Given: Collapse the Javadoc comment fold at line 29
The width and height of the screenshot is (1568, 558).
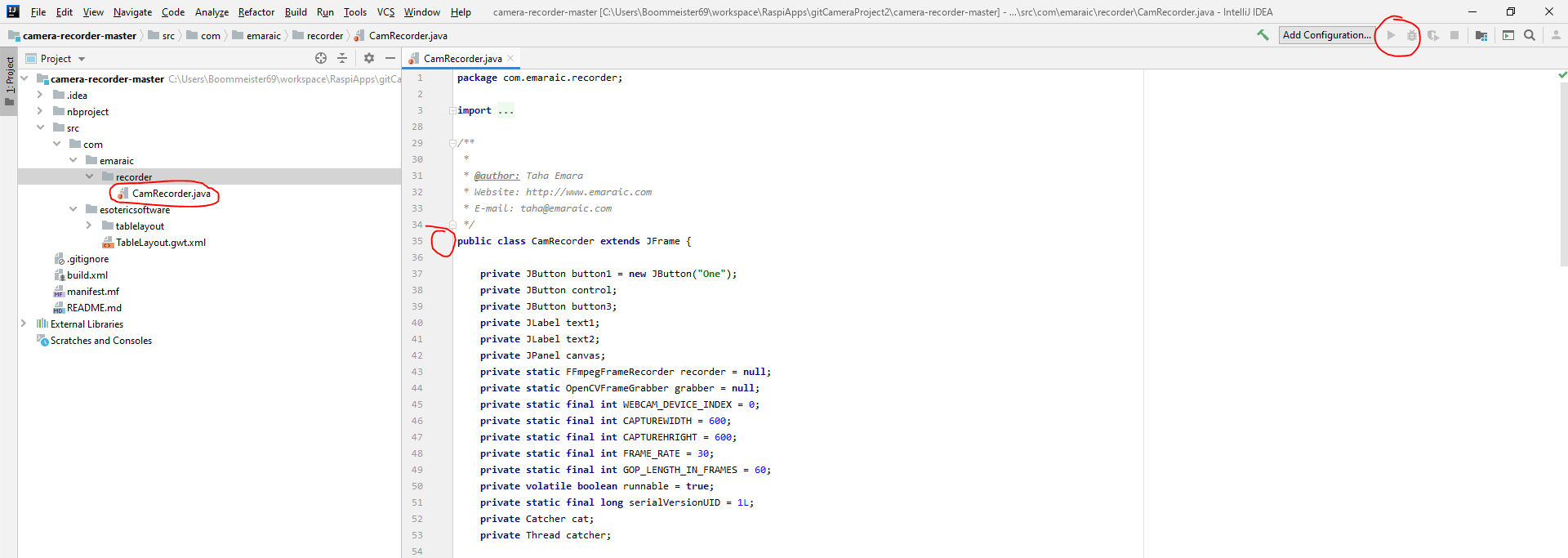Looking at the screenshot, I should click(x=452, y=143).
